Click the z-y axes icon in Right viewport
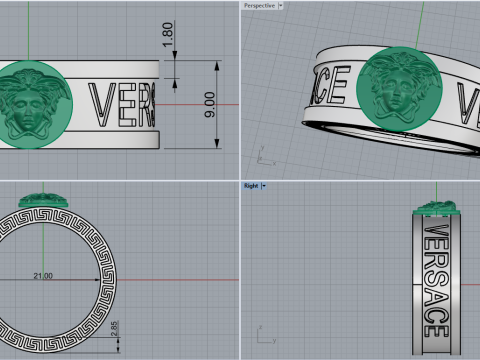480x360 pixels. [266, 334]
